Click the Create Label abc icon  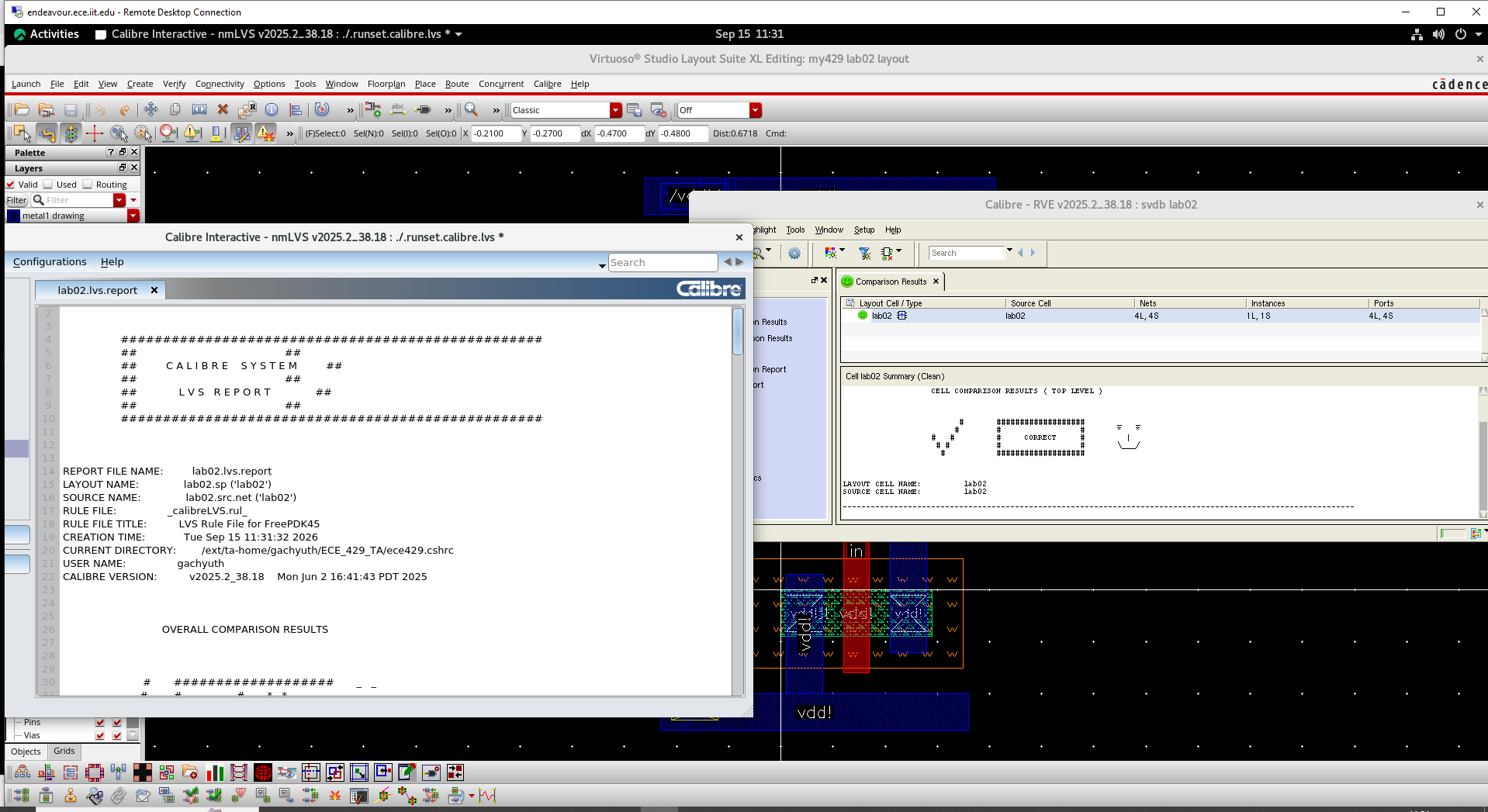[x=398, y=110]
